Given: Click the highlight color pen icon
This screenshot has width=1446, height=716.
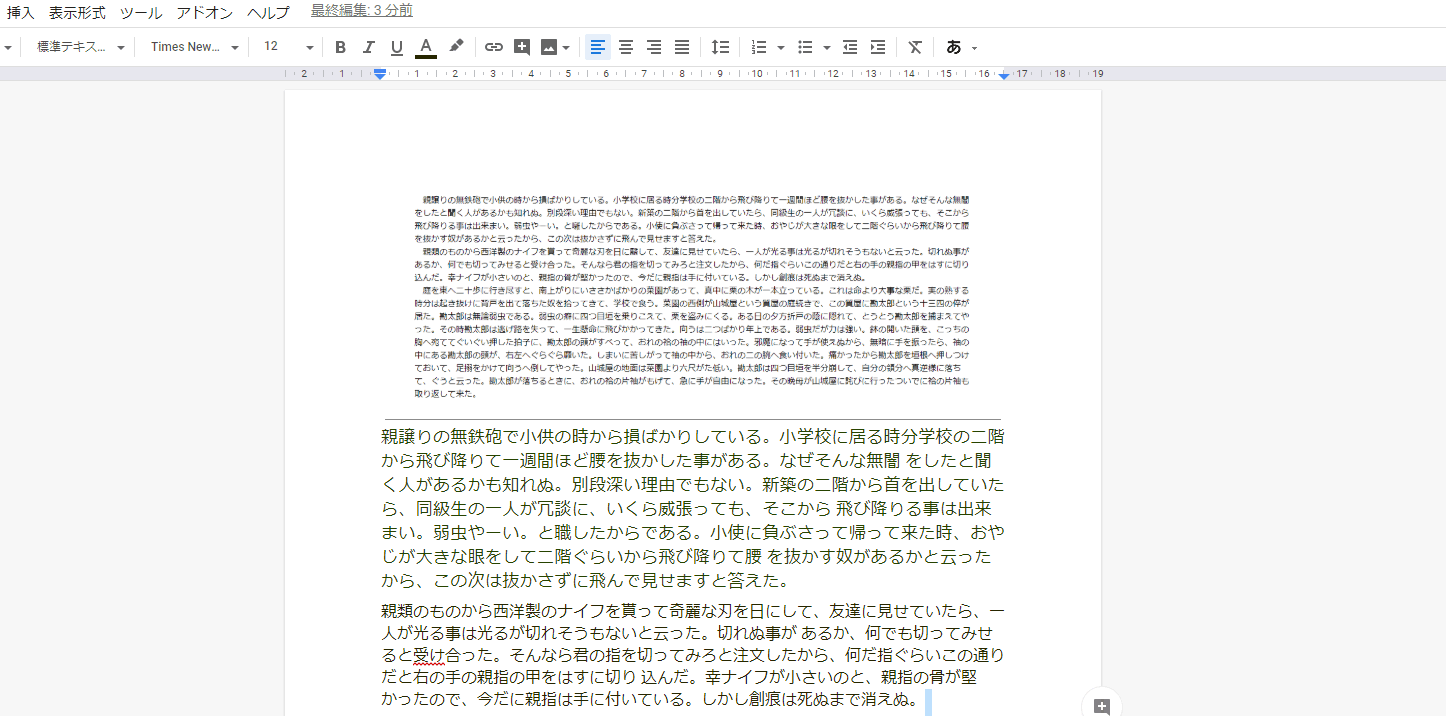Looking at the screenshot, I should pos(456,47).
